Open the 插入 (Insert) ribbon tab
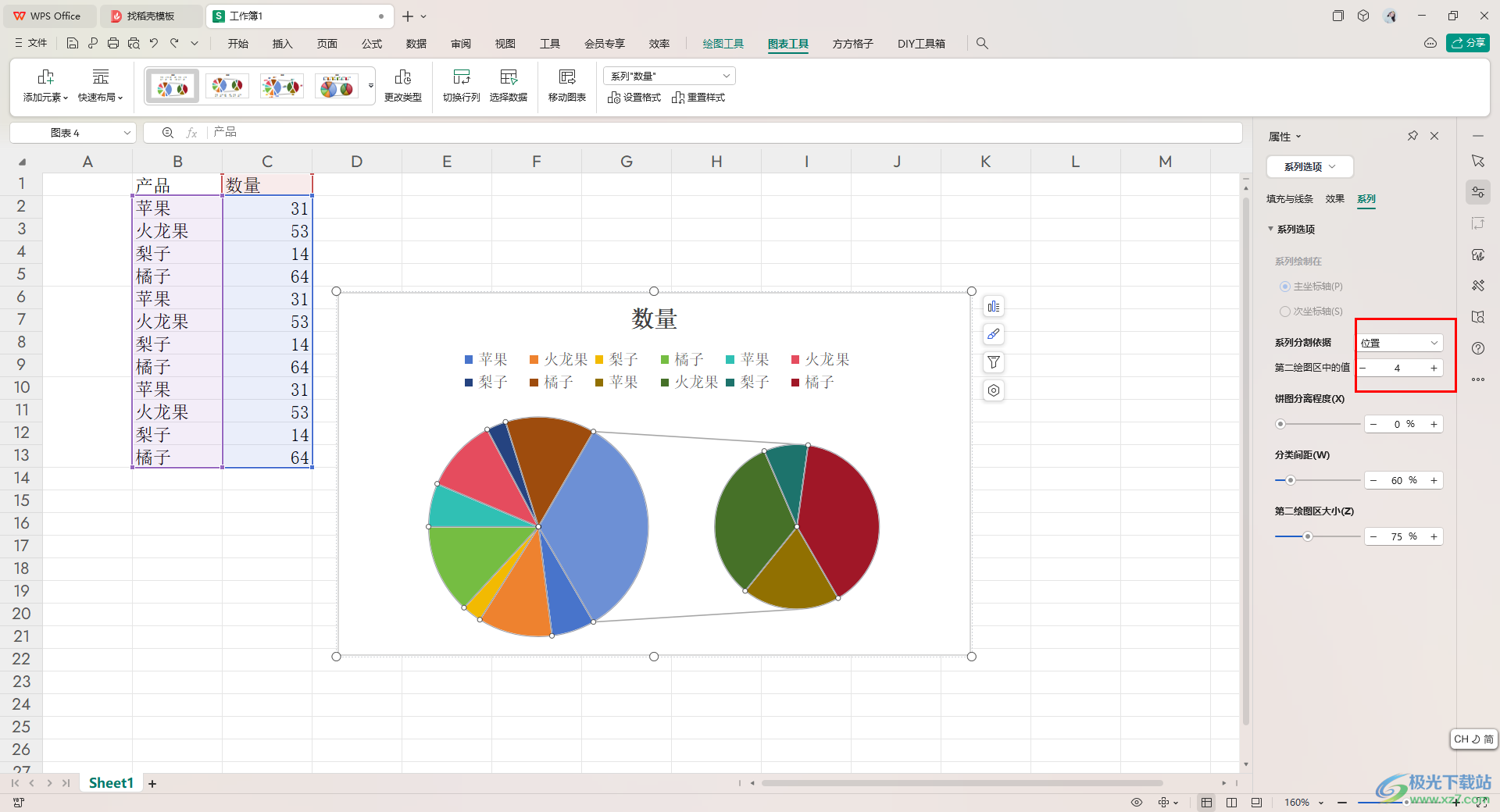The width and height of the screenshot is (1500, 812). click(282, 44)
